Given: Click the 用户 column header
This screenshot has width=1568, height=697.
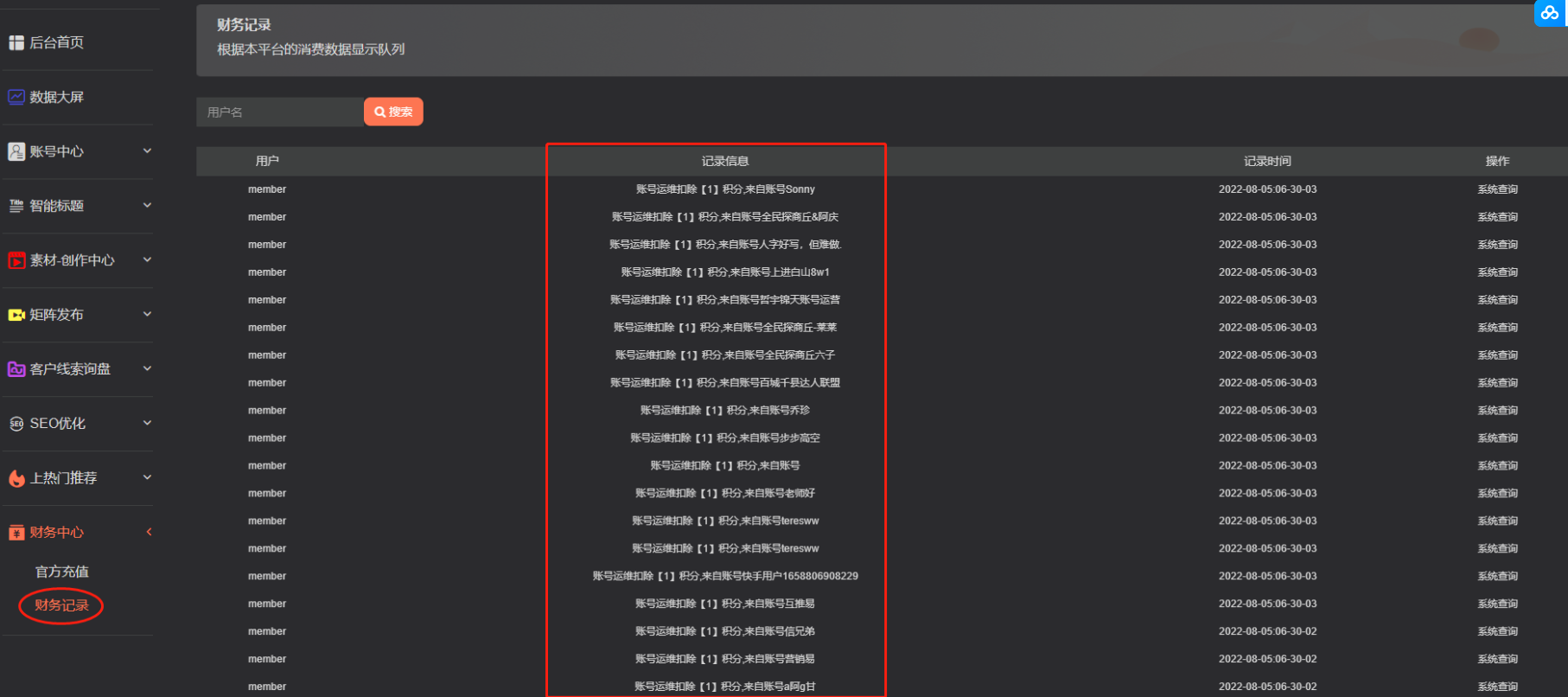Looking at the screenshot, I should (267, 162).
